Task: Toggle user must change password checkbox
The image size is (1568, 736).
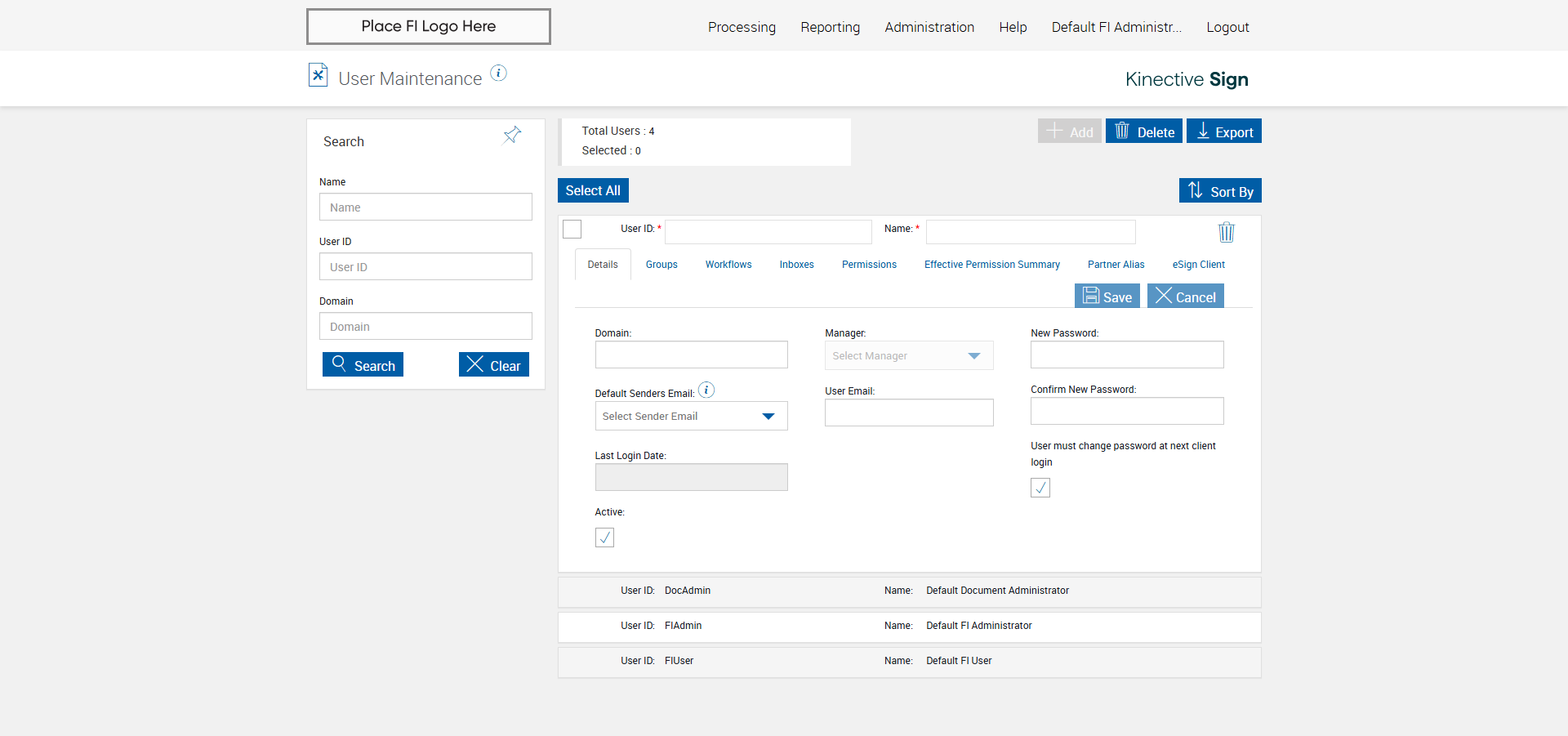Action: pyautogui.click(x=1040, y=488)
